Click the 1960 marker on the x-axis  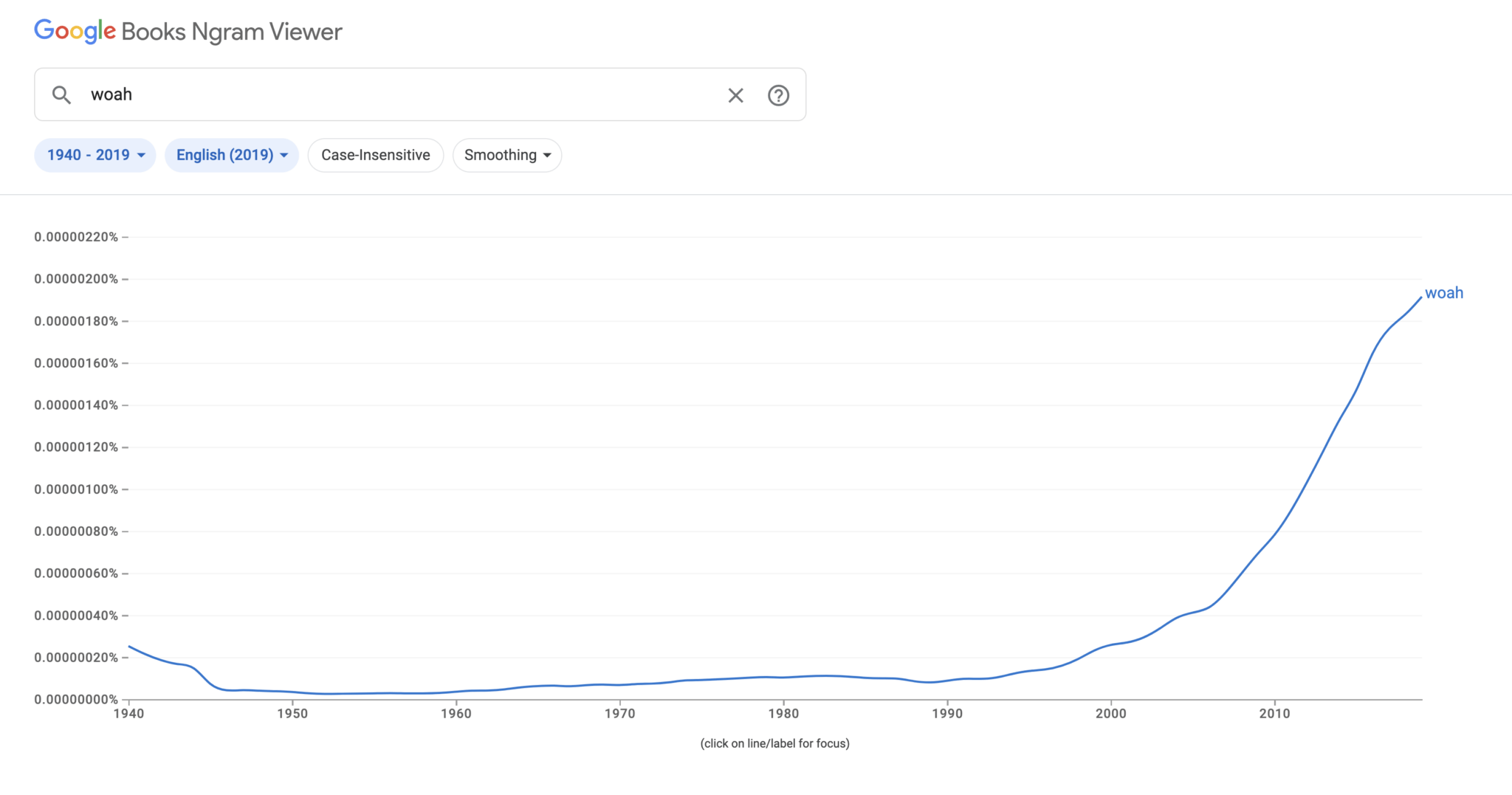coord(456,714)
